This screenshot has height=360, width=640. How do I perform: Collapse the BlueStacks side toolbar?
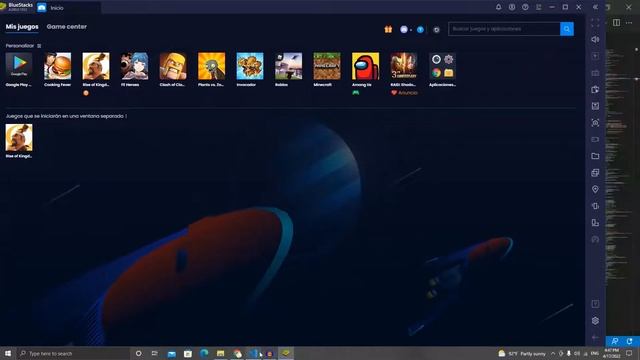pos(595,7)
